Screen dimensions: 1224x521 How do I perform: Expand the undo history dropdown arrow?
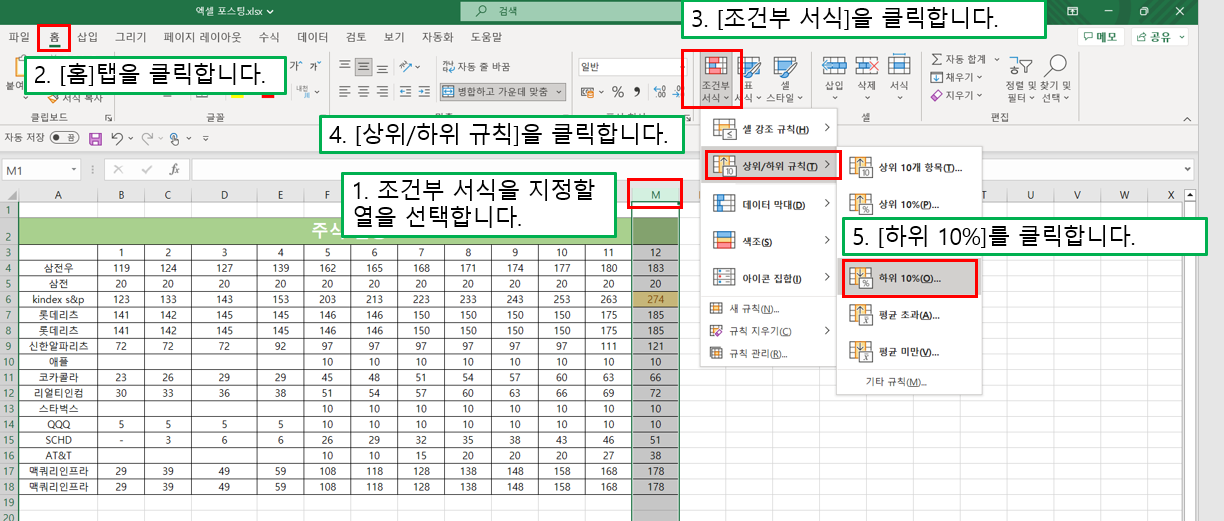131,138
